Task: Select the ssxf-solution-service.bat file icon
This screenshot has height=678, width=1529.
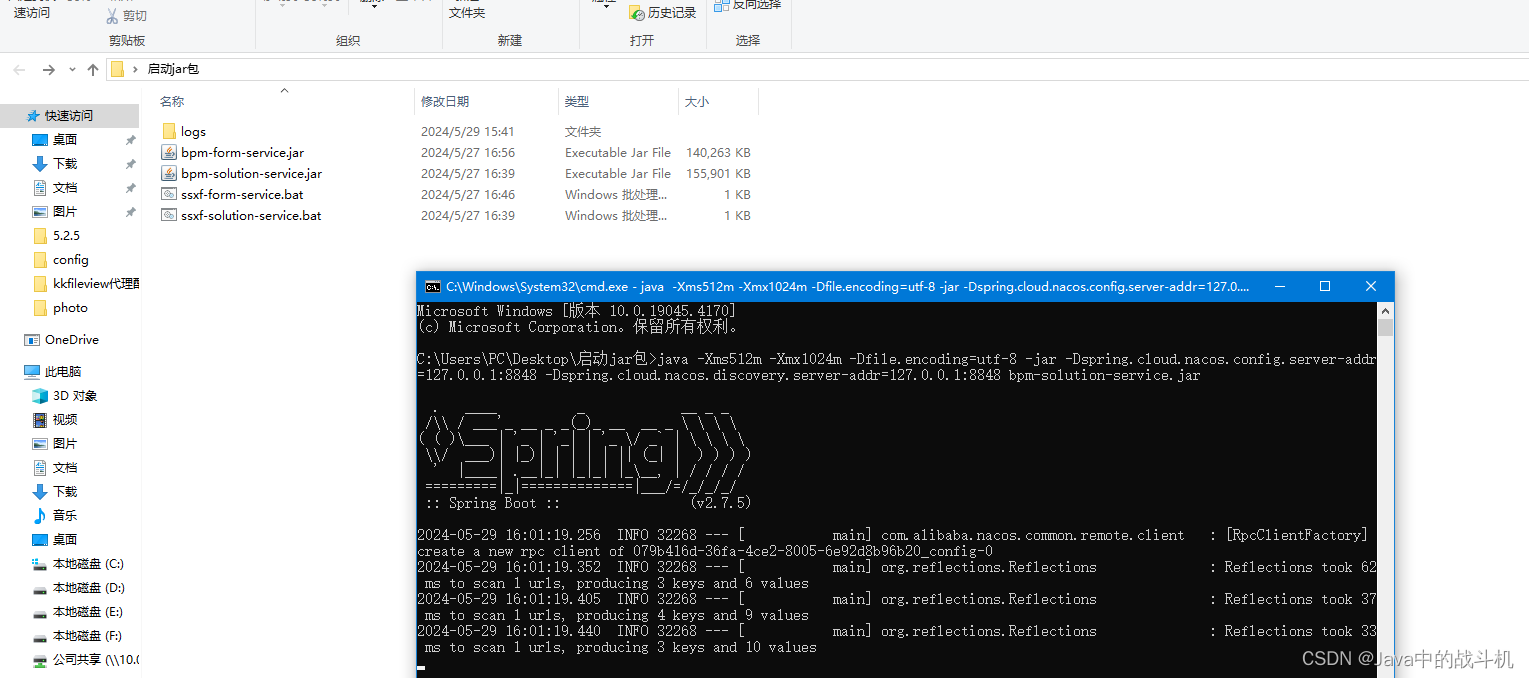Action: [169, 215]
